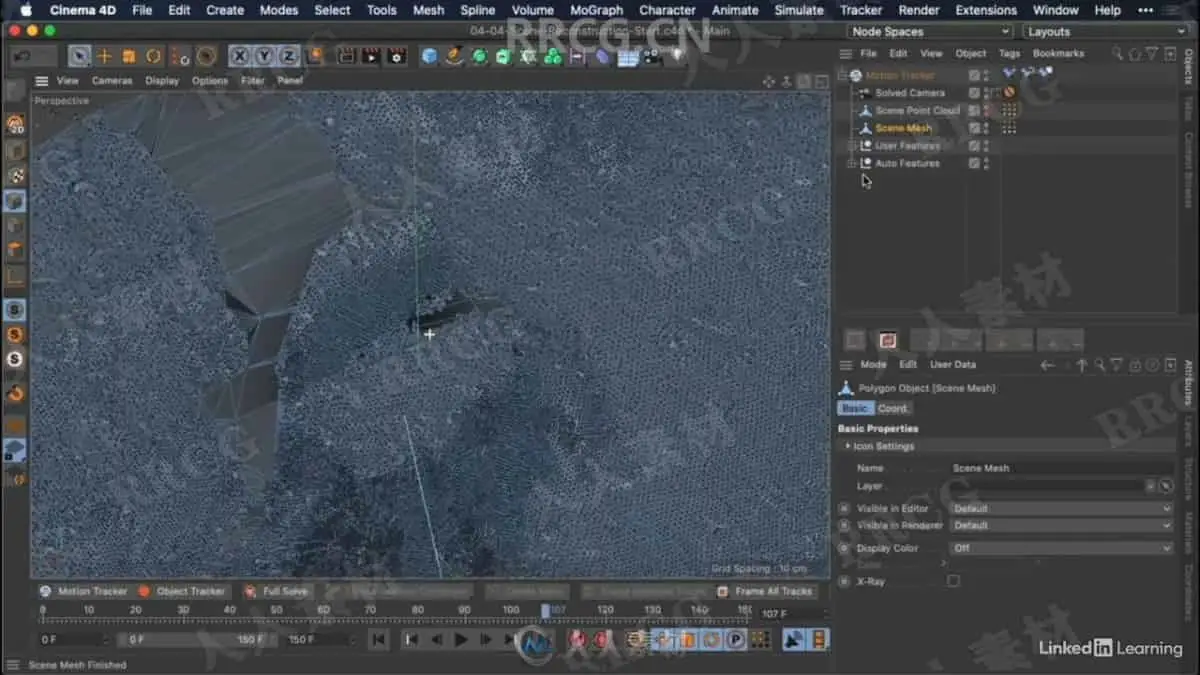Toggle the Z axis lock
1200x675 pixels.
[x=288, y=56]
